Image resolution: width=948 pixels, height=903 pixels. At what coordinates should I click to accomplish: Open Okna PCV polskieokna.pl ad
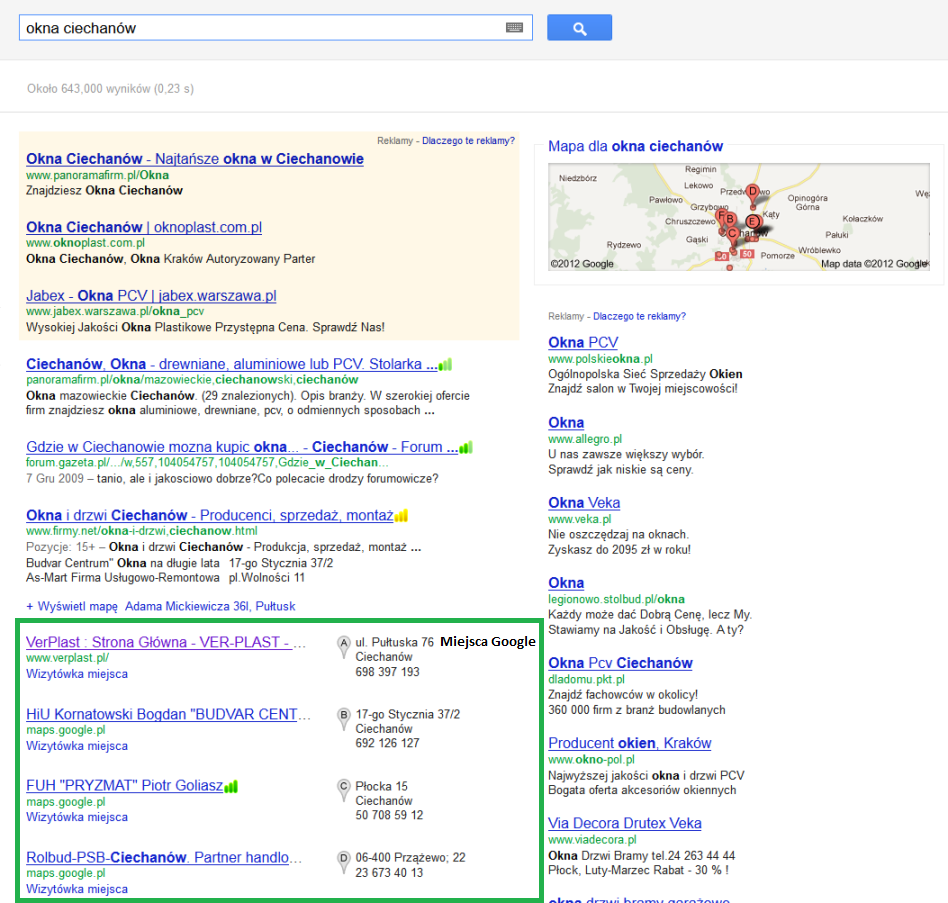pyautogui.click(x=583, y=343)
